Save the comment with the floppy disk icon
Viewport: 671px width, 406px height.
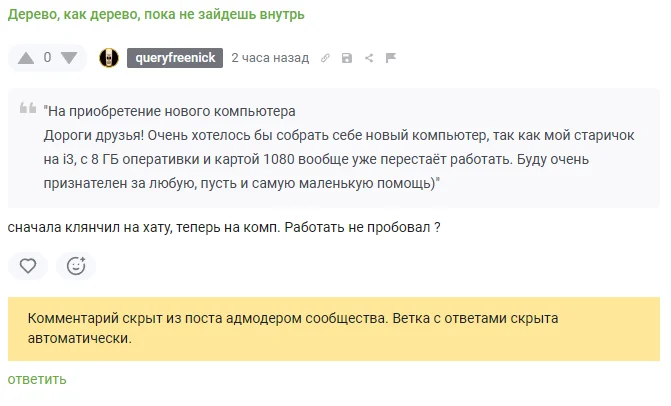347,58
